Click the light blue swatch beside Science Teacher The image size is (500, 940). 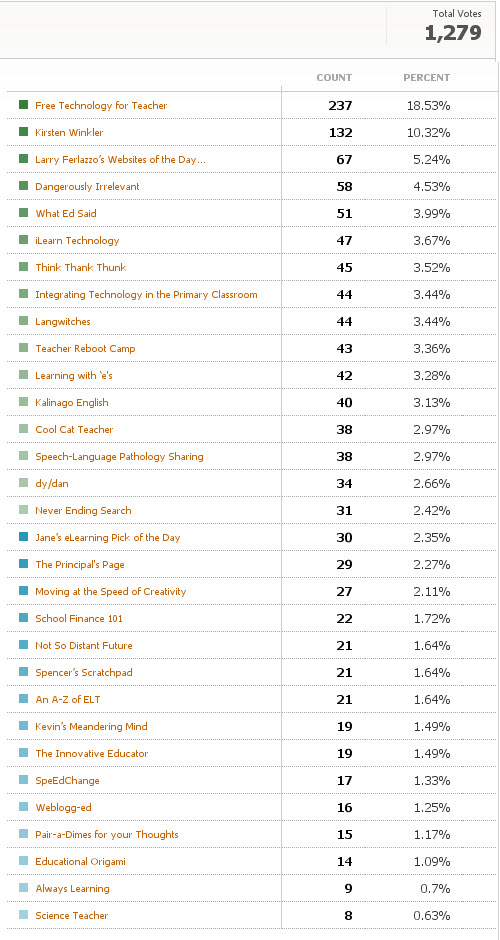click(x=23, y=914)
